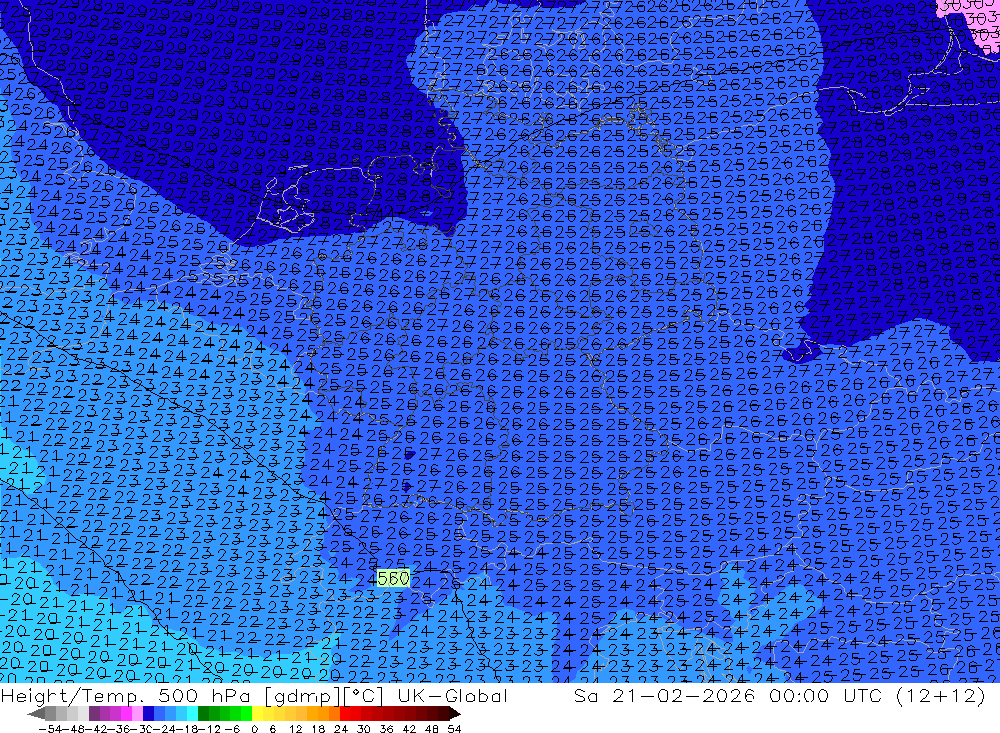Click the bright yellow swatch above 0
Image resolution: width=1000 pixels, height=733 pixels.
[258, 714]
